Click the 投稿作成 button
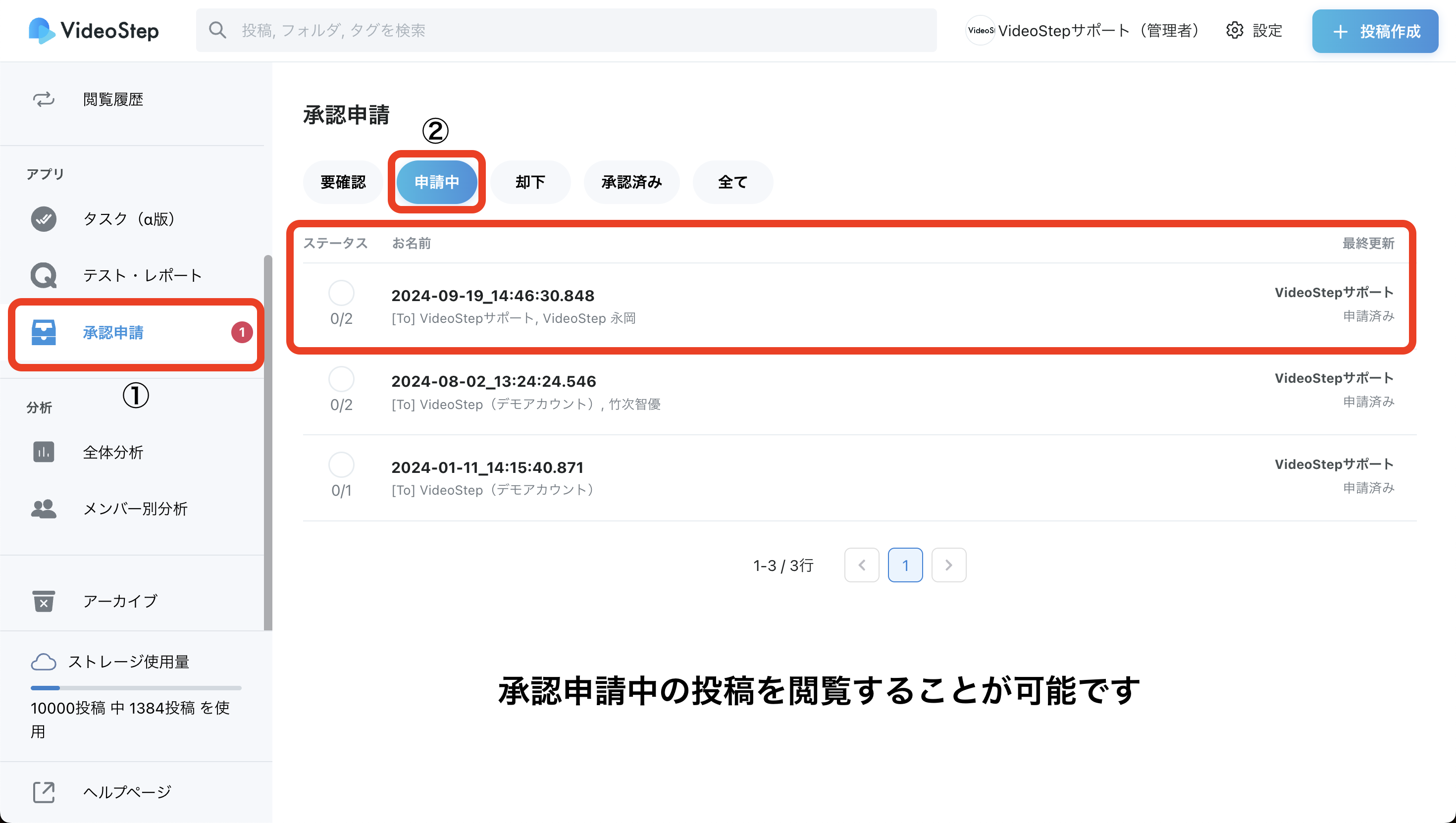Viewport: 1456px width, 823px height. (1375, 31)
